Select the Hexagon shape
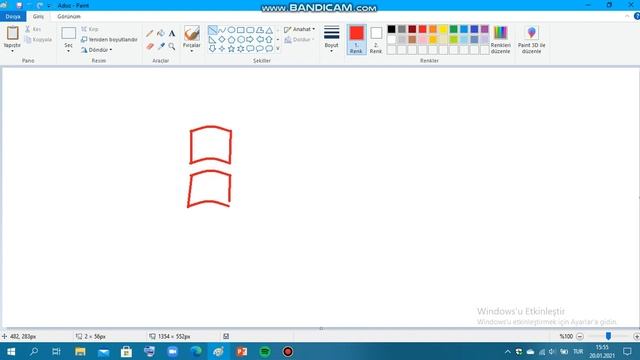 click(240, 40)
